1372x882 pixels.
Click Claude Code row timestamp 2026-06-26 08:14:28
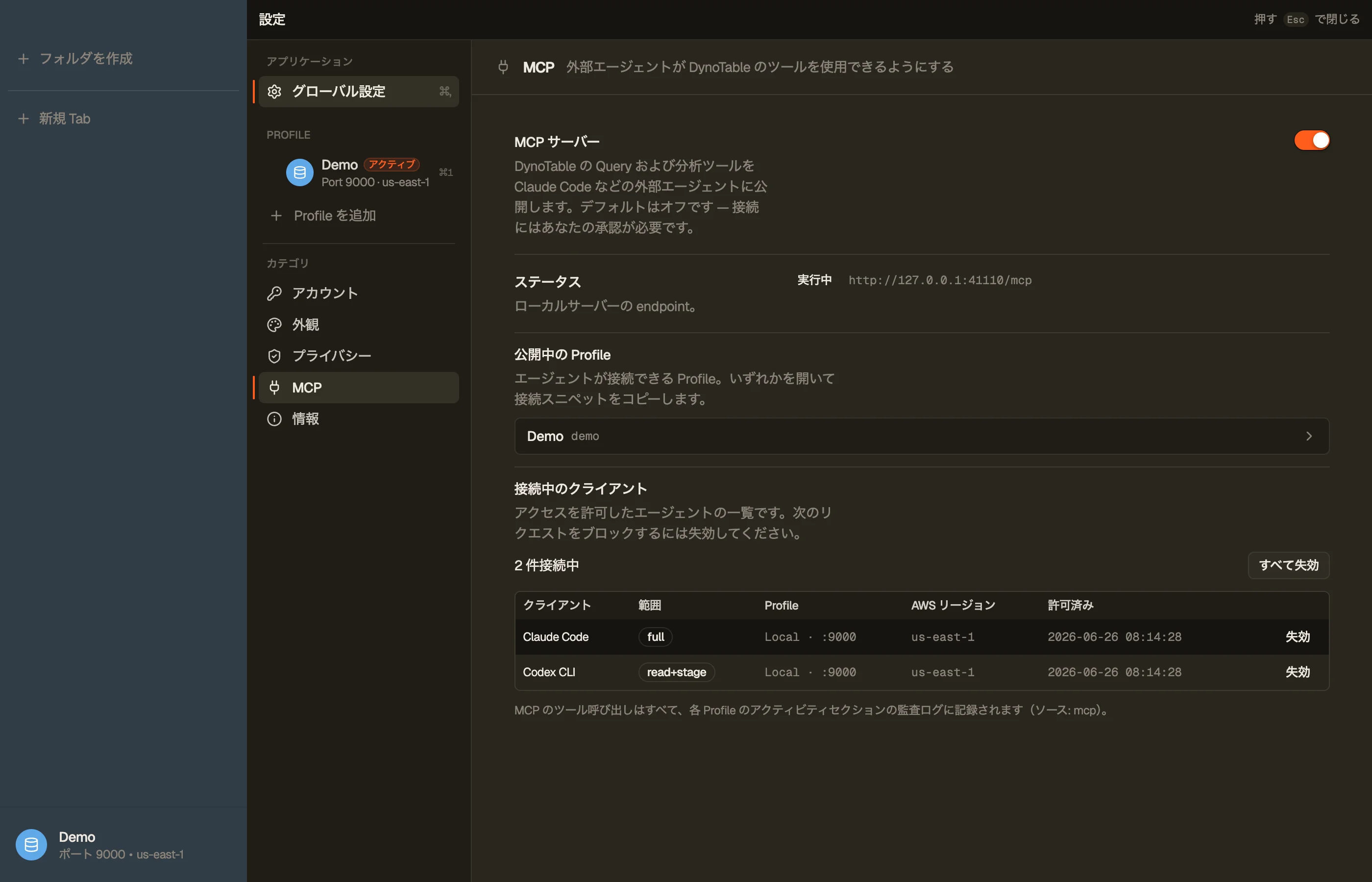click(1114, 637)
